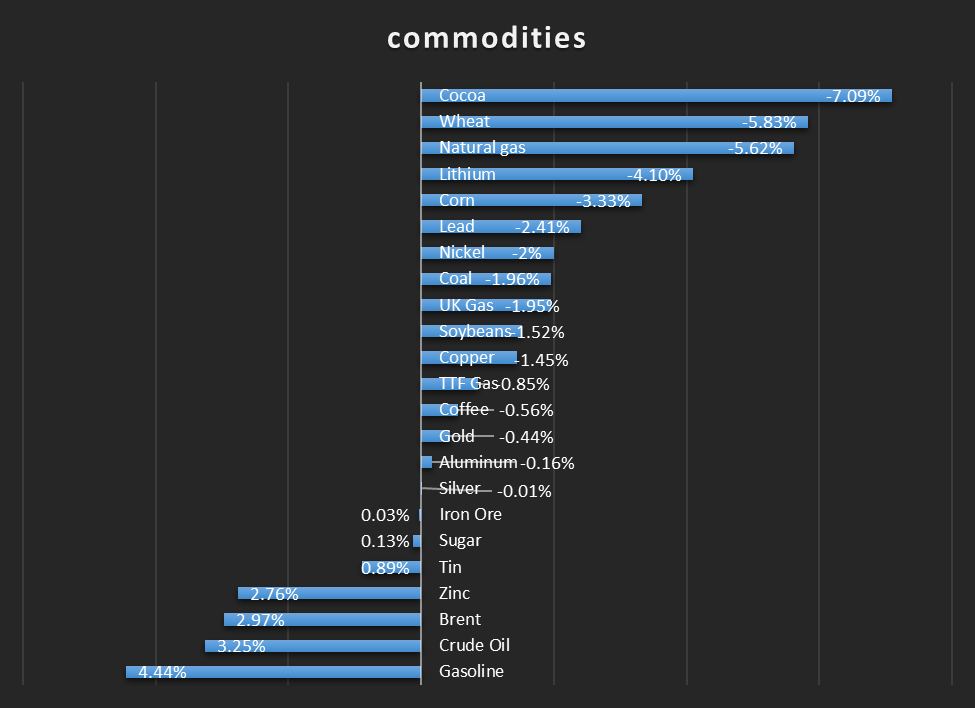Click the -7.09% data label
The image size is (975, 708).
[x=854, y=97]
